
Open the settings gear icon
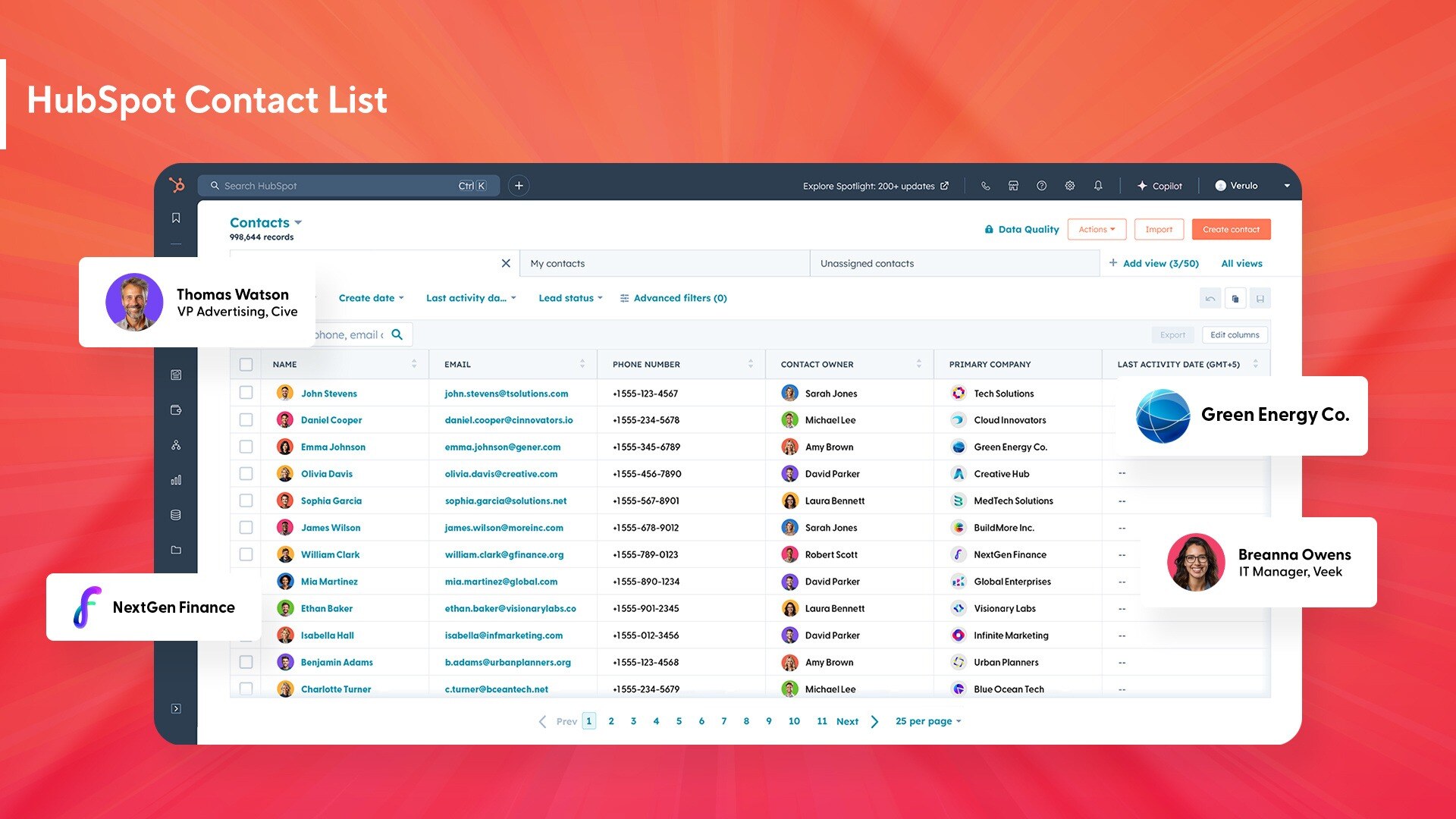tap(1070, 186)
